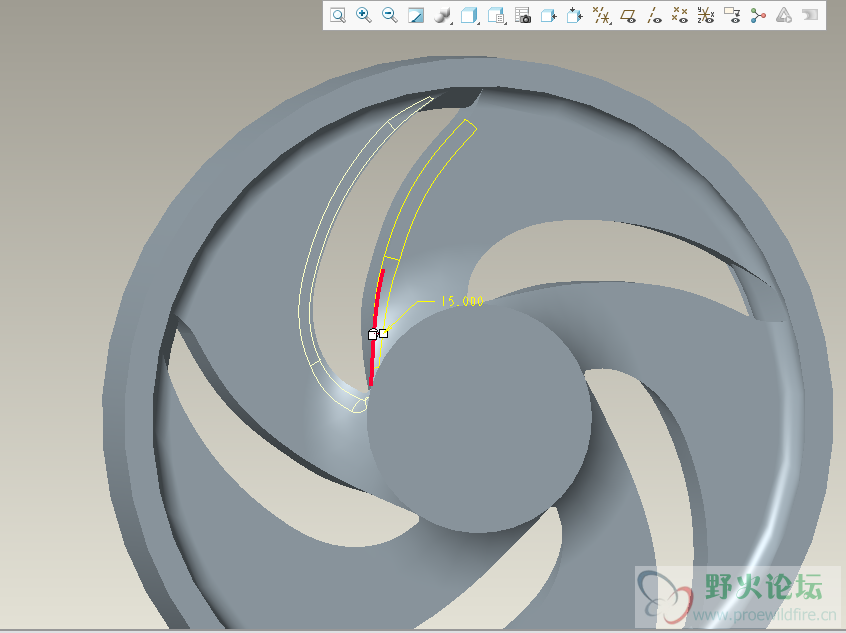Click the table with camera icon
Viewport: 846px width, 633px height.
(x=522, y=15)
